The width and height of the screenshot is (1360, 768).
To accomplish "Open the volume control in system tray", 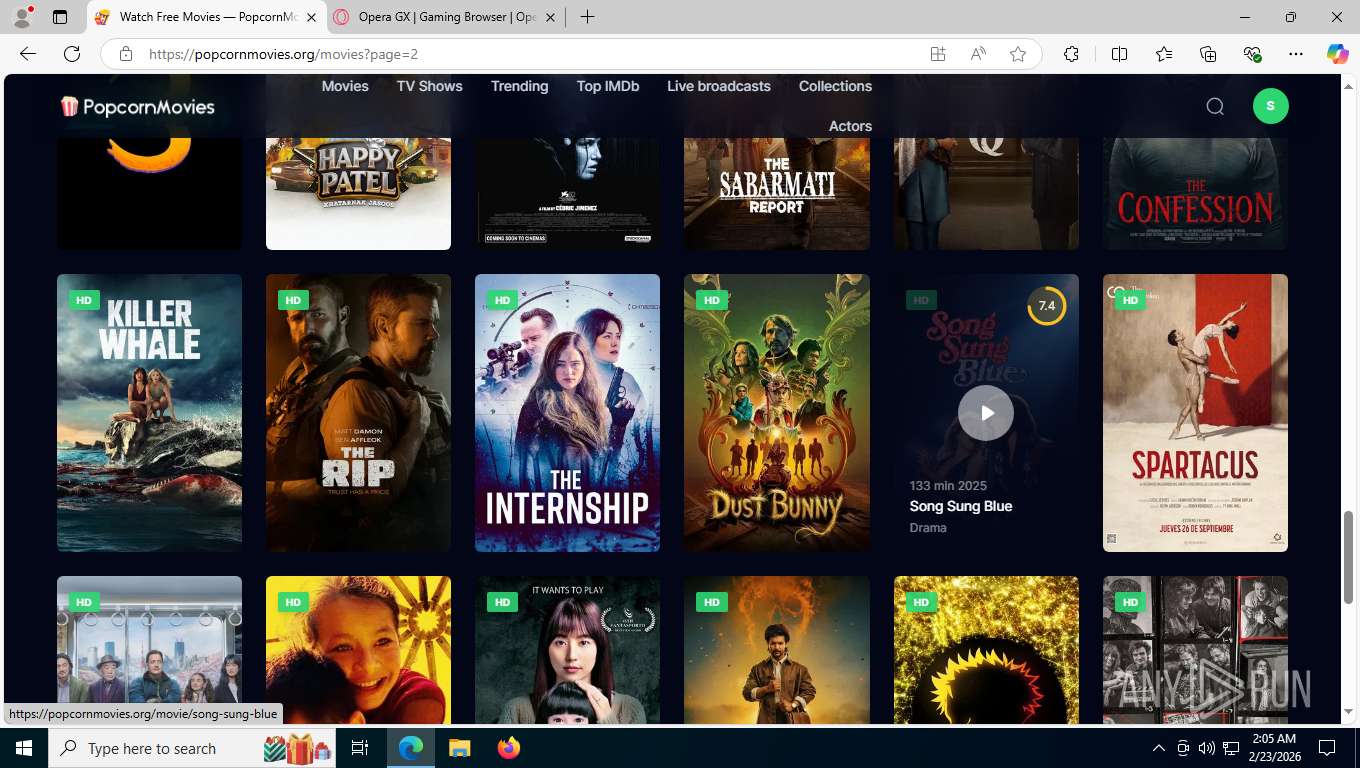I will click(x=1206, y=748).
